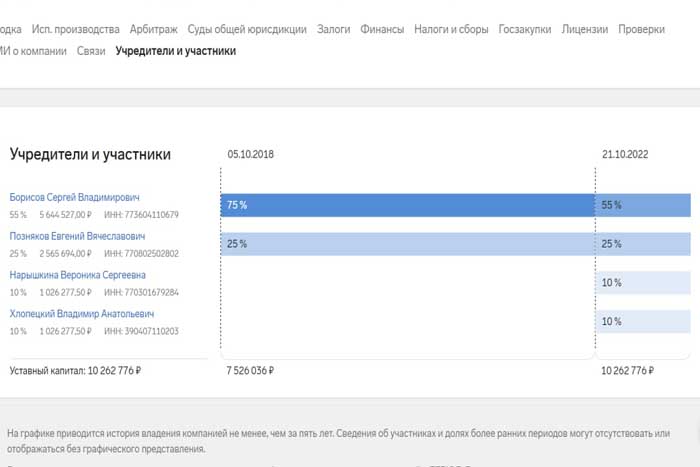The height and width of the screenshot is (467, 700).
Task: Open Нарышкина Вероника Сергеевна profile link
Action: tap(77, 275)
